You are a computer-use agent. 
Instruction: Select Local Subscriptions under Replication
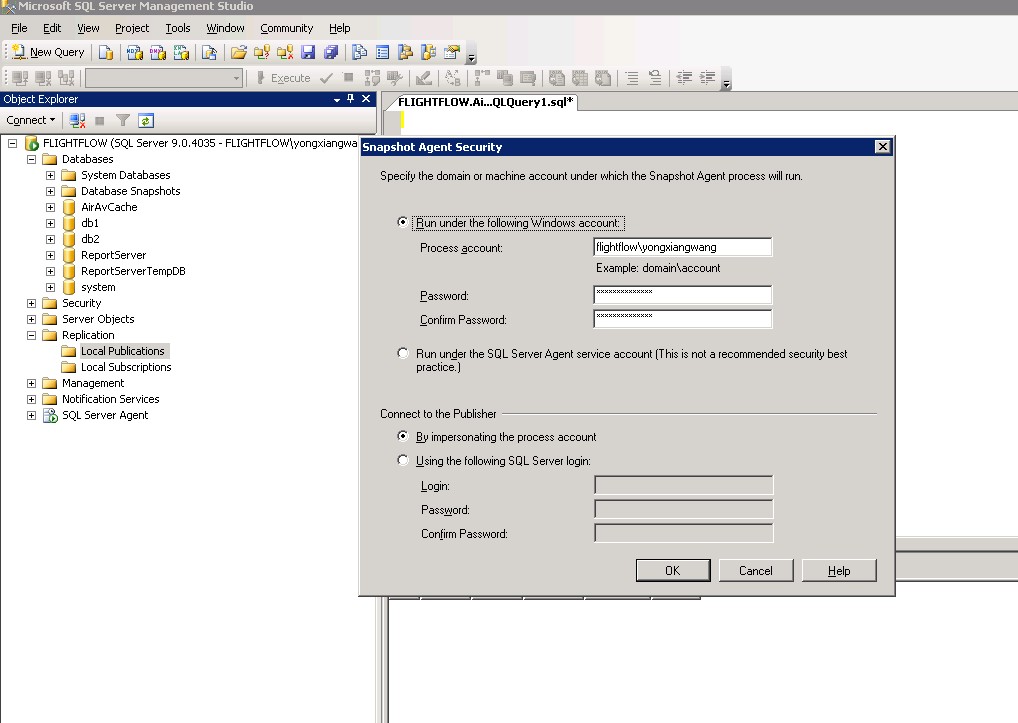point(125,367)
